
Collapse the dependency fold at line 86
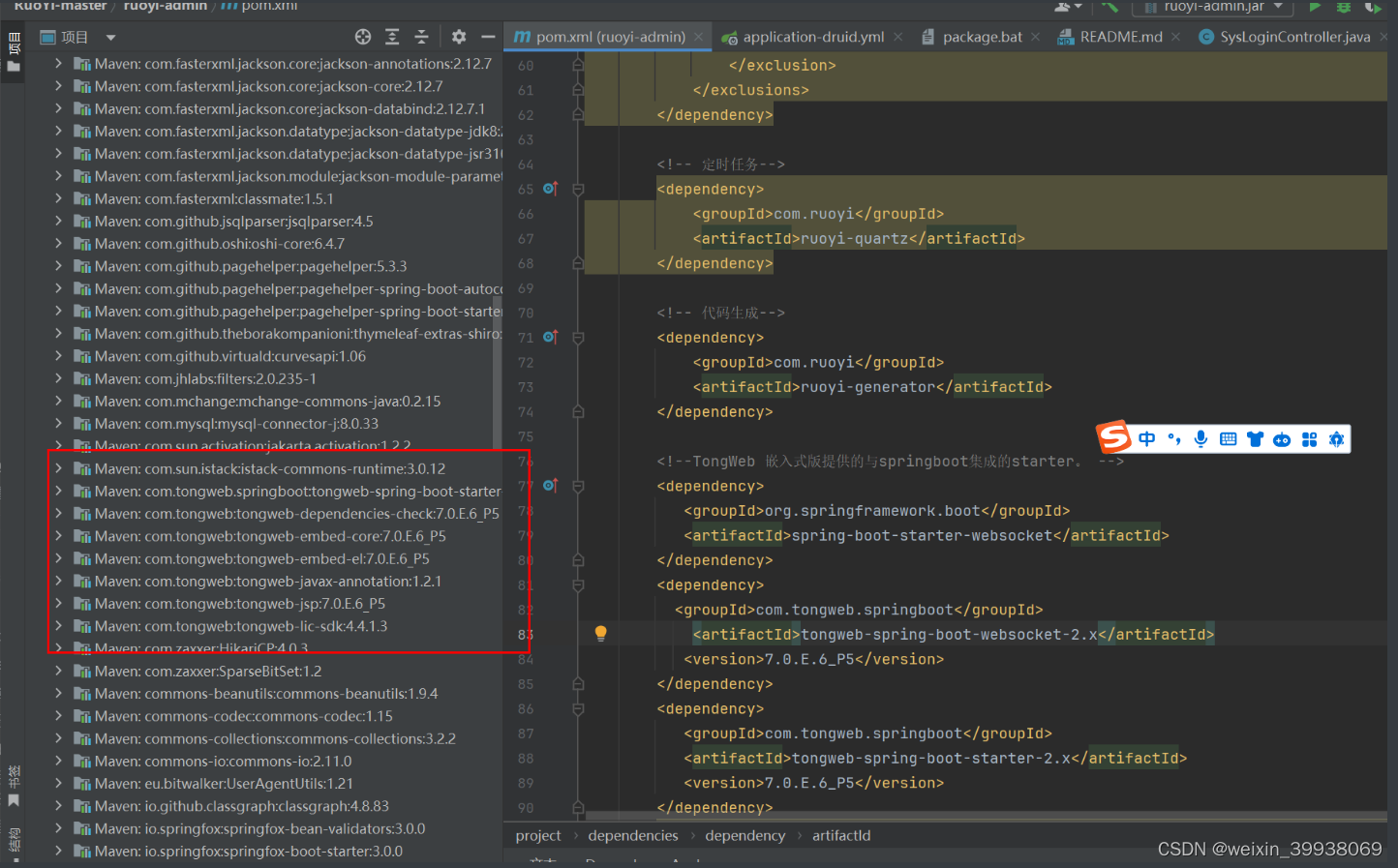[x=578, y=708]
